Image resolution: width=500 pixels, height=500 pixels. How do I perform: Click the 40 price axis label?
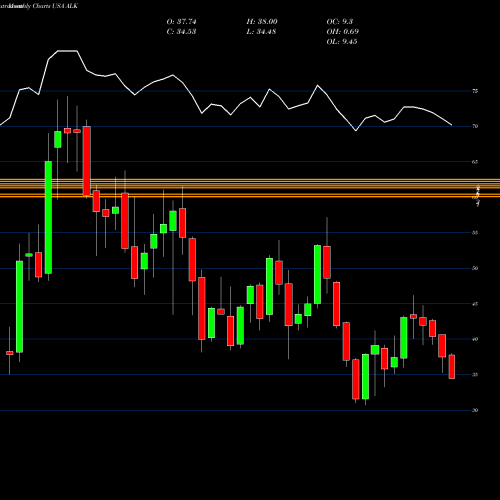(475, 339)
